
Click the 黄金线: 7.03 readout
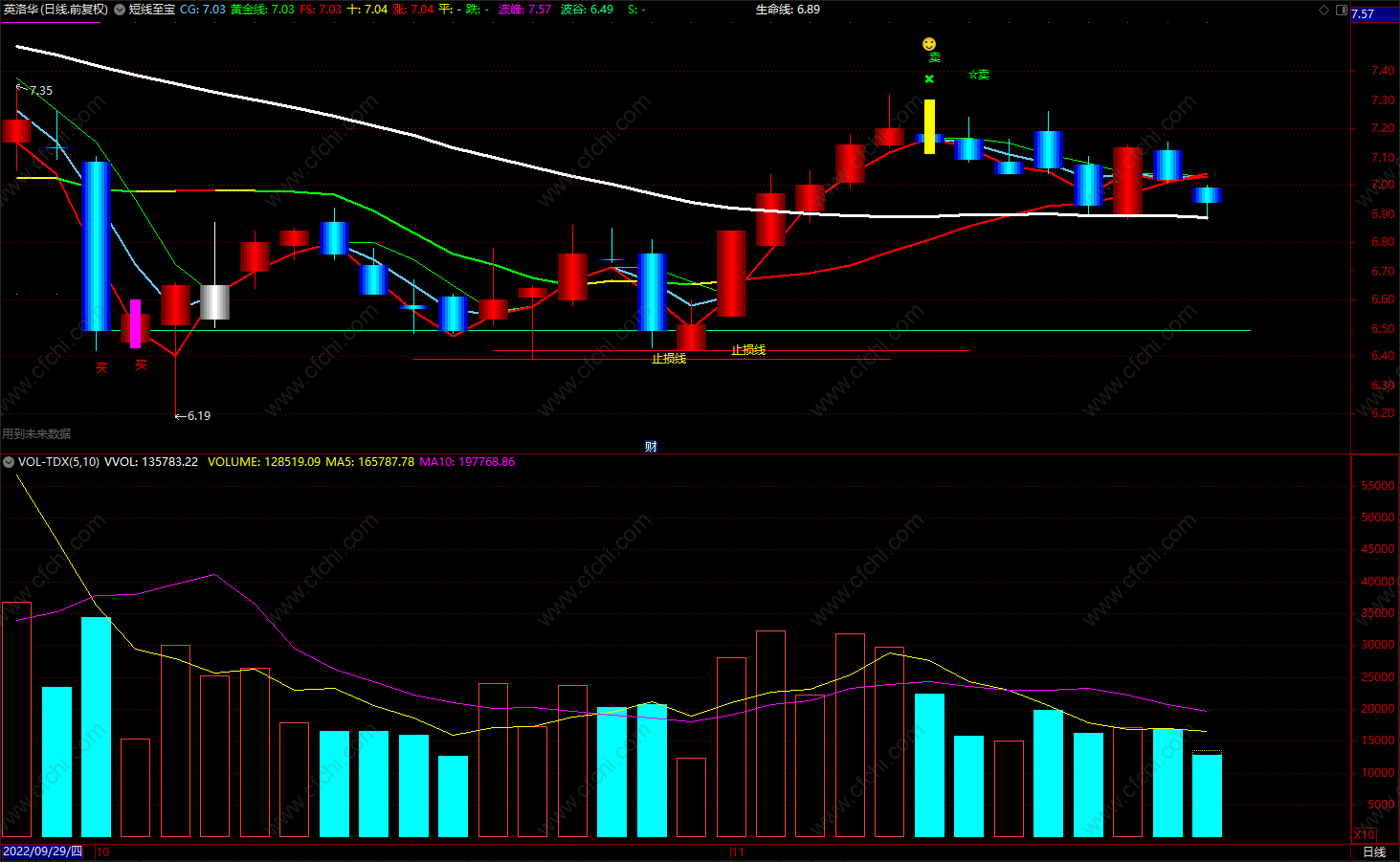point(262,10)
